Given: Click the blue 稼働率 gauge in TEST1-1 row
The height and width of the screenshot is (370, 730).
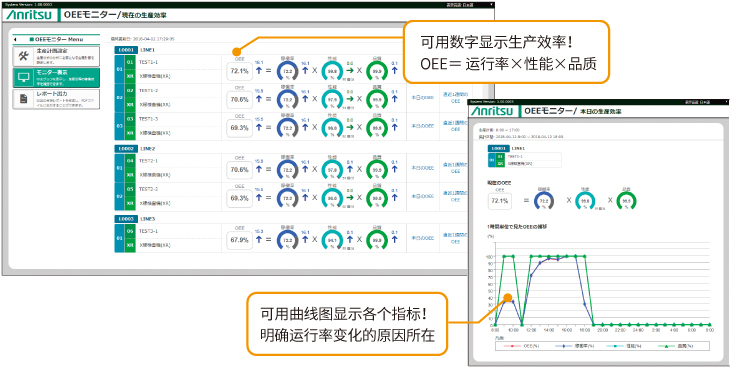Looking at the screenshot, I should (288, 71).
